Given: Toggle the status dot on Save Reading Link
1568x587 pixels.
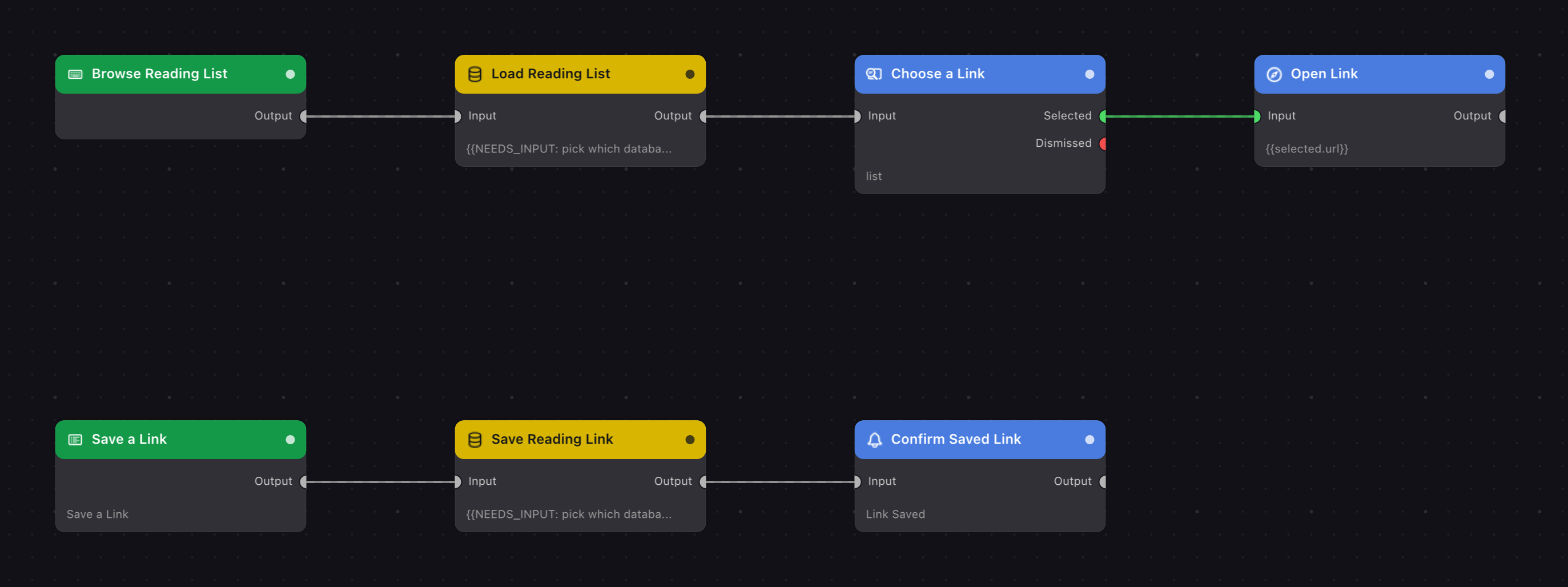Looking at the screenshot, I should (690, 440).
